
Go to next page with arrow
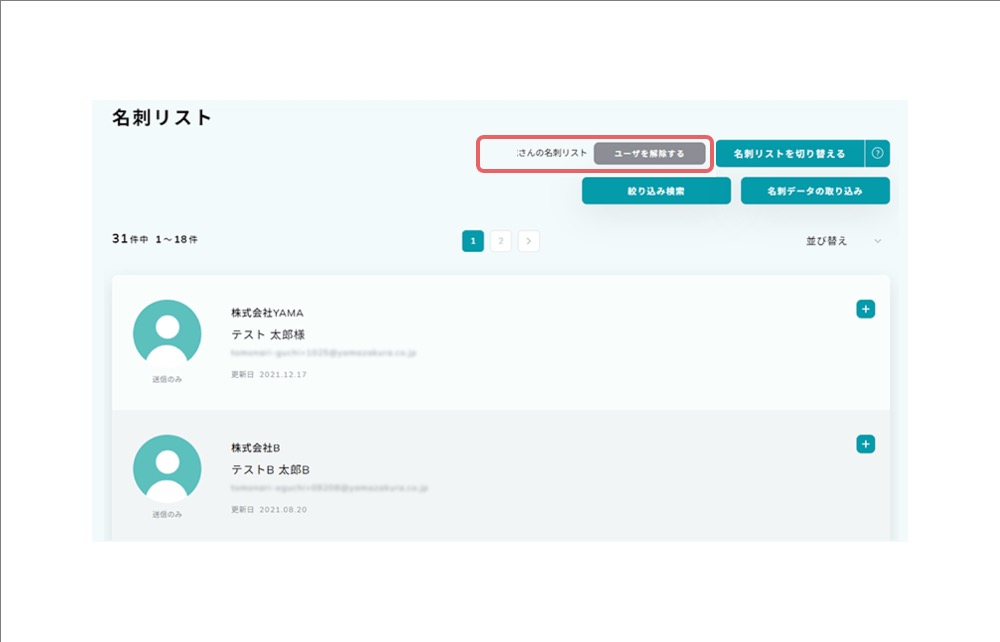pyautogui.click(x=529, y=241)
